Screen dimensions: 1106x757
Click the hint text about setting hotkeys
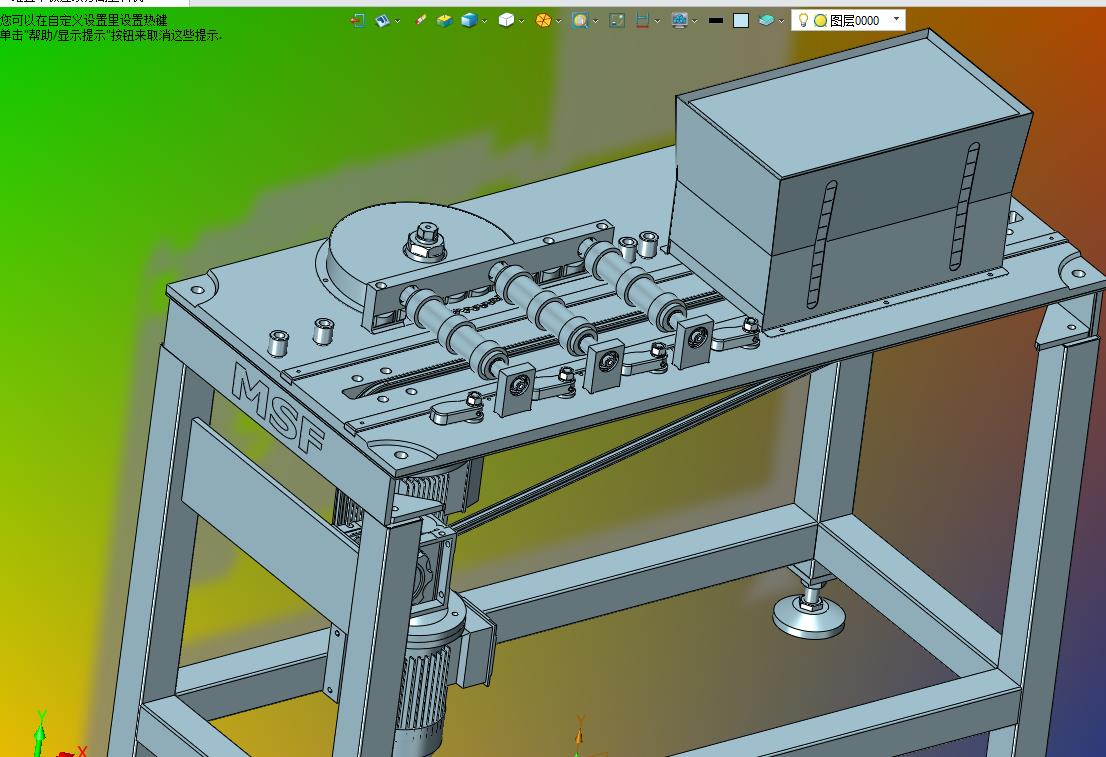pyautogui.click(x=84, y=20)
